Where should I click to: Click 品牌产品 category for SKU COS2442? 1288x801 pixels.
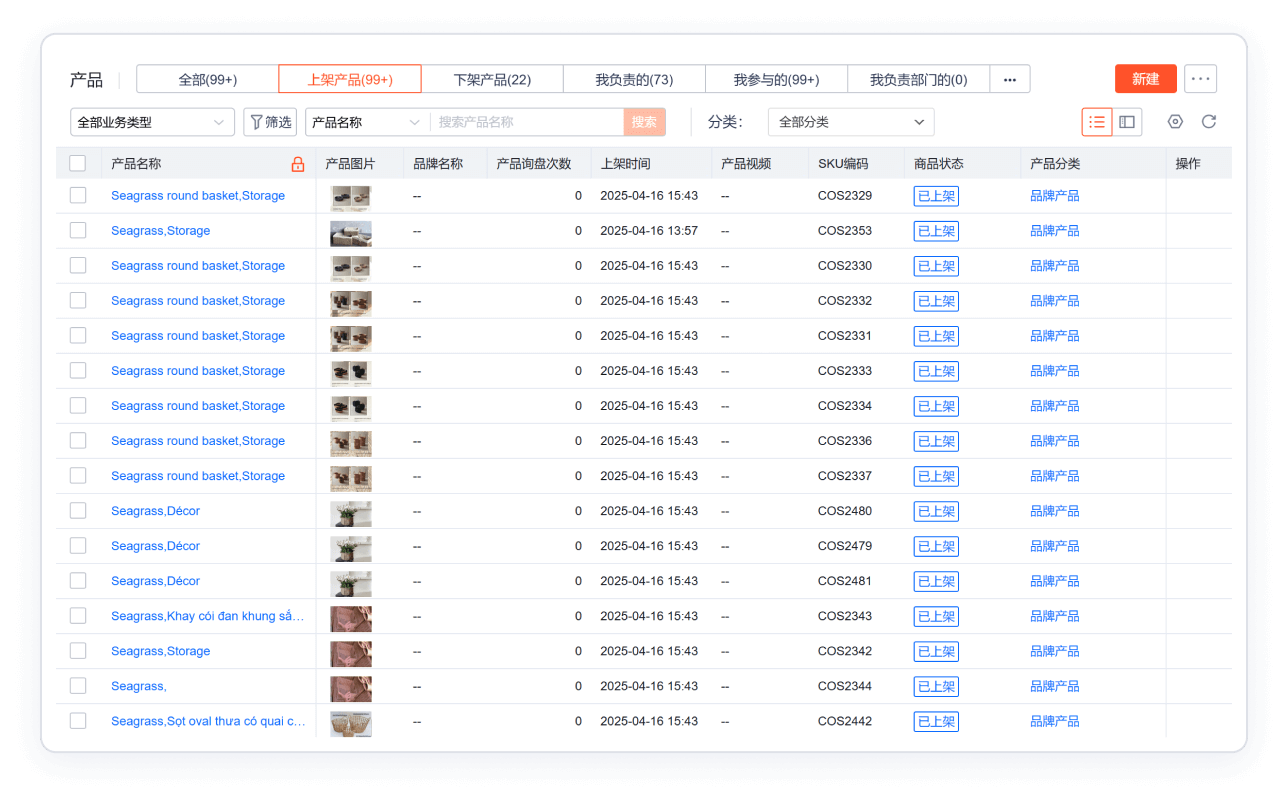(x=1055, y=721)
